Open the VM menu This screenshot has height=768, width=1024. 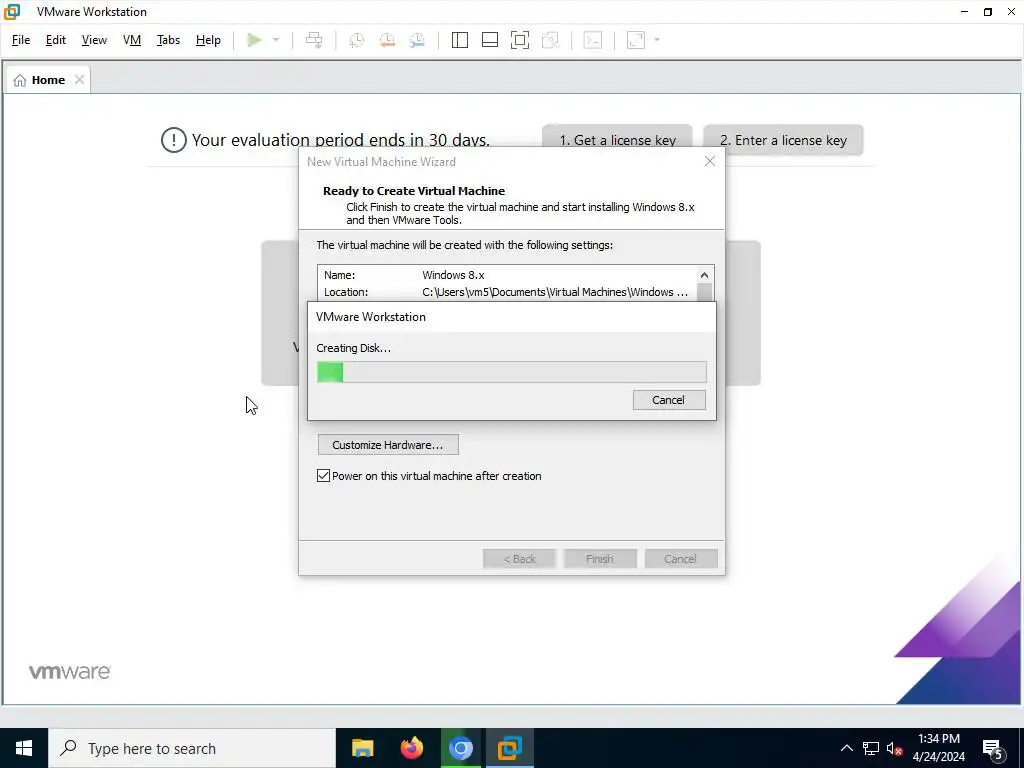(x=132, y=40)
